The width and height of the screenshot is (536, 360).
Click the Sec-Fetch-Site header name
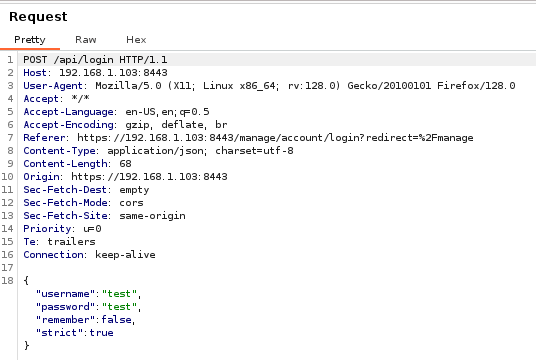point(65,215)
